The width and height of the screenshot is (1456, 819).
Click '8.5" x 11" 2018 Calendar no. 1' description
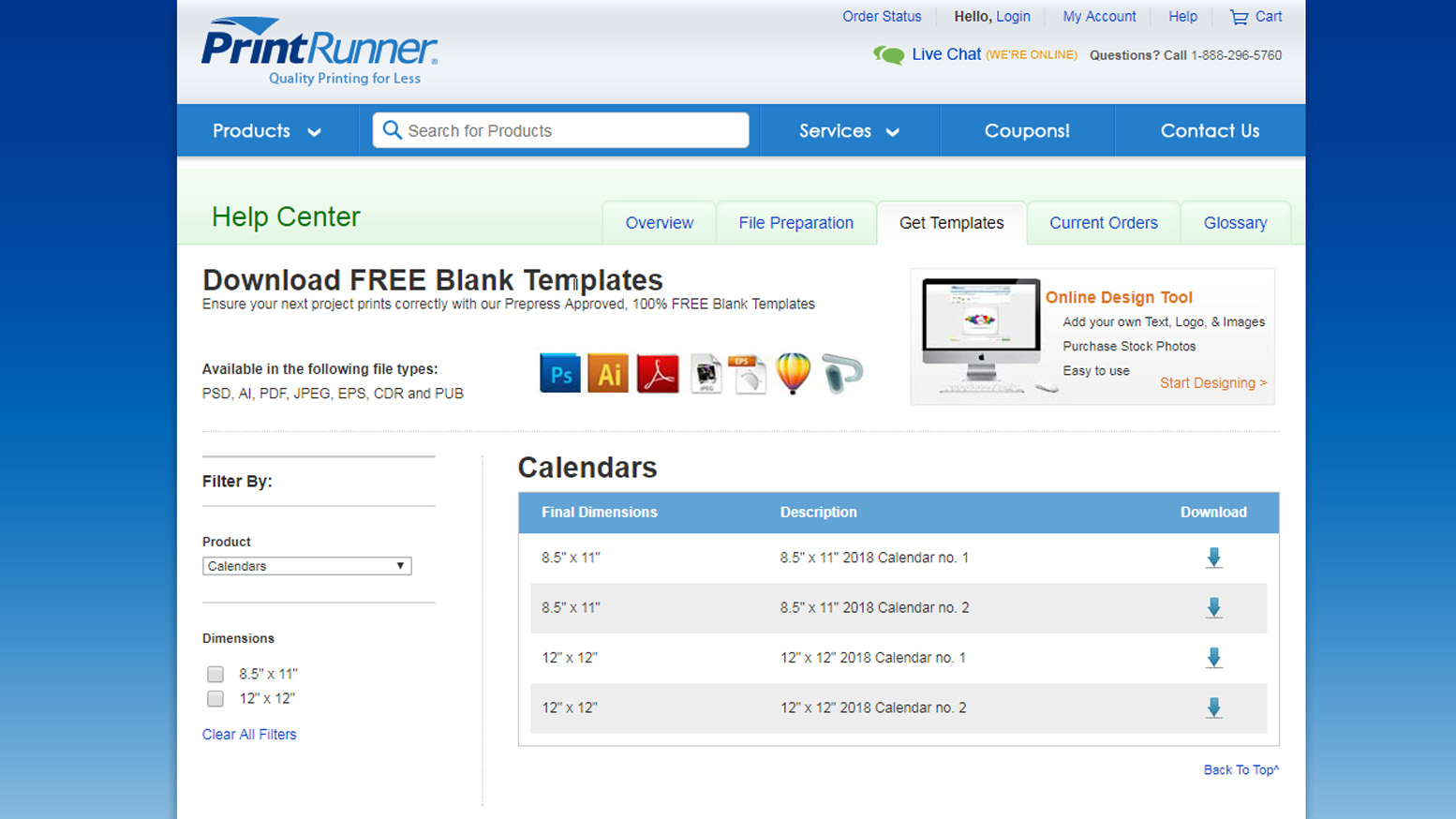click(874, 558)
